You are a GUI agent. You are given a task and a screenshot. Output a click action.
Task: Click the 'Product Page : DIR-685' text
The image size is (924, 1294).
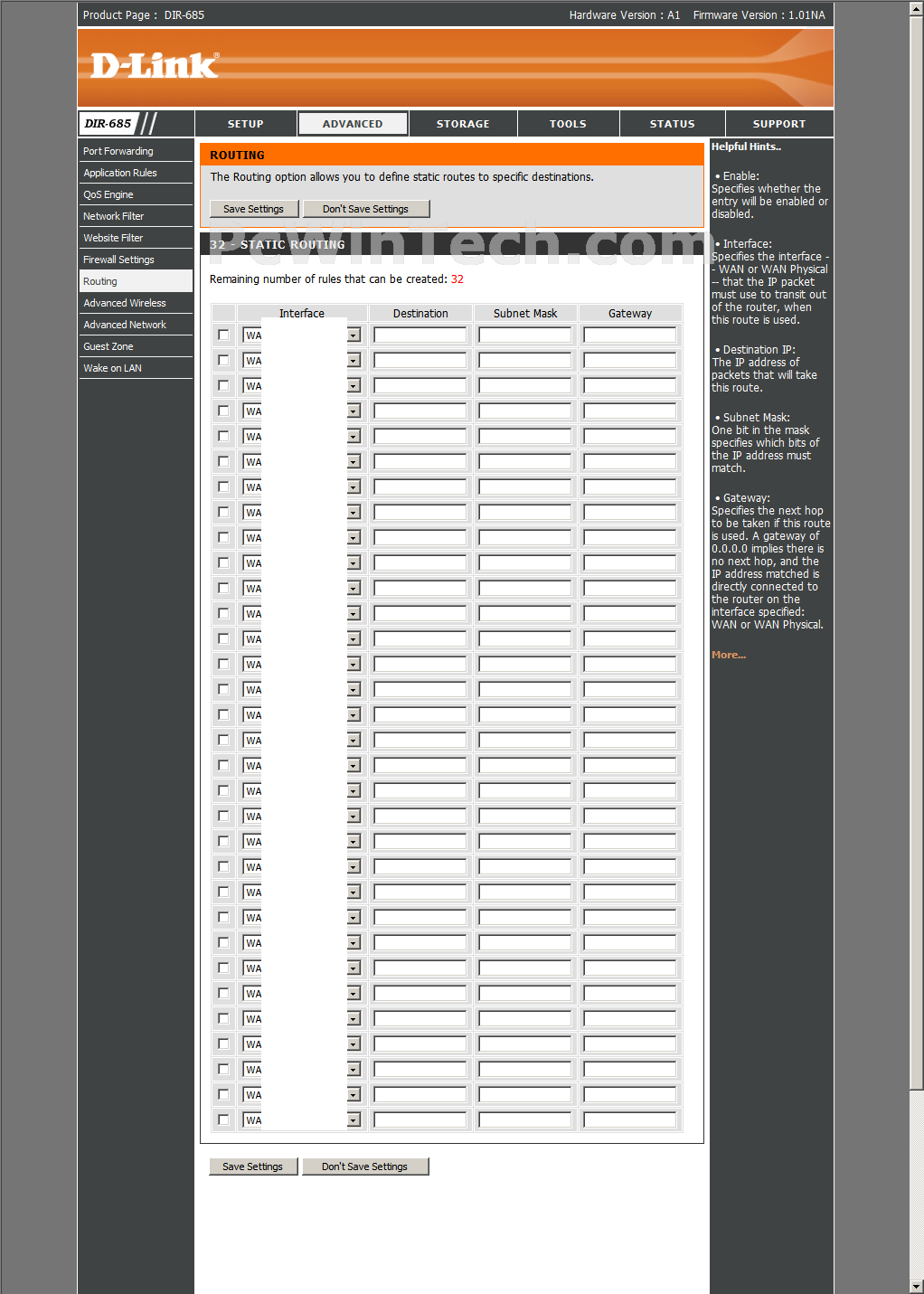pyautogui.click(x=144, y=15)
